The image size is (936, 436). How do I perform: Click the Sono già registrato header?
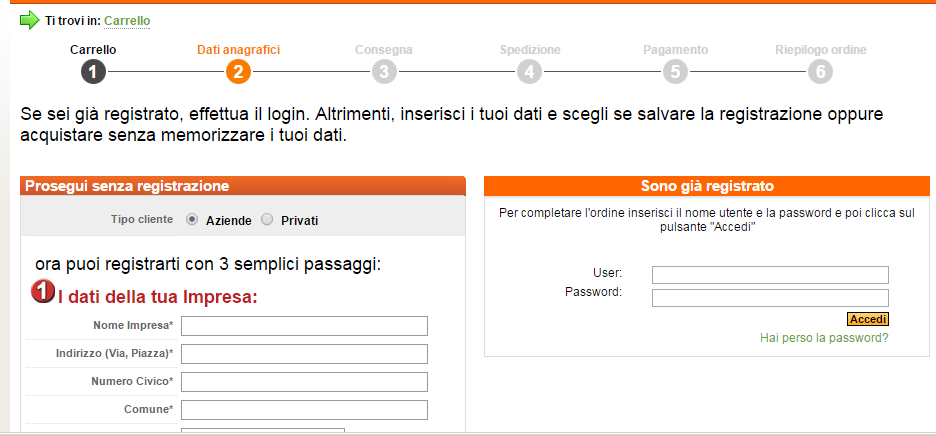tap(707, 186)
